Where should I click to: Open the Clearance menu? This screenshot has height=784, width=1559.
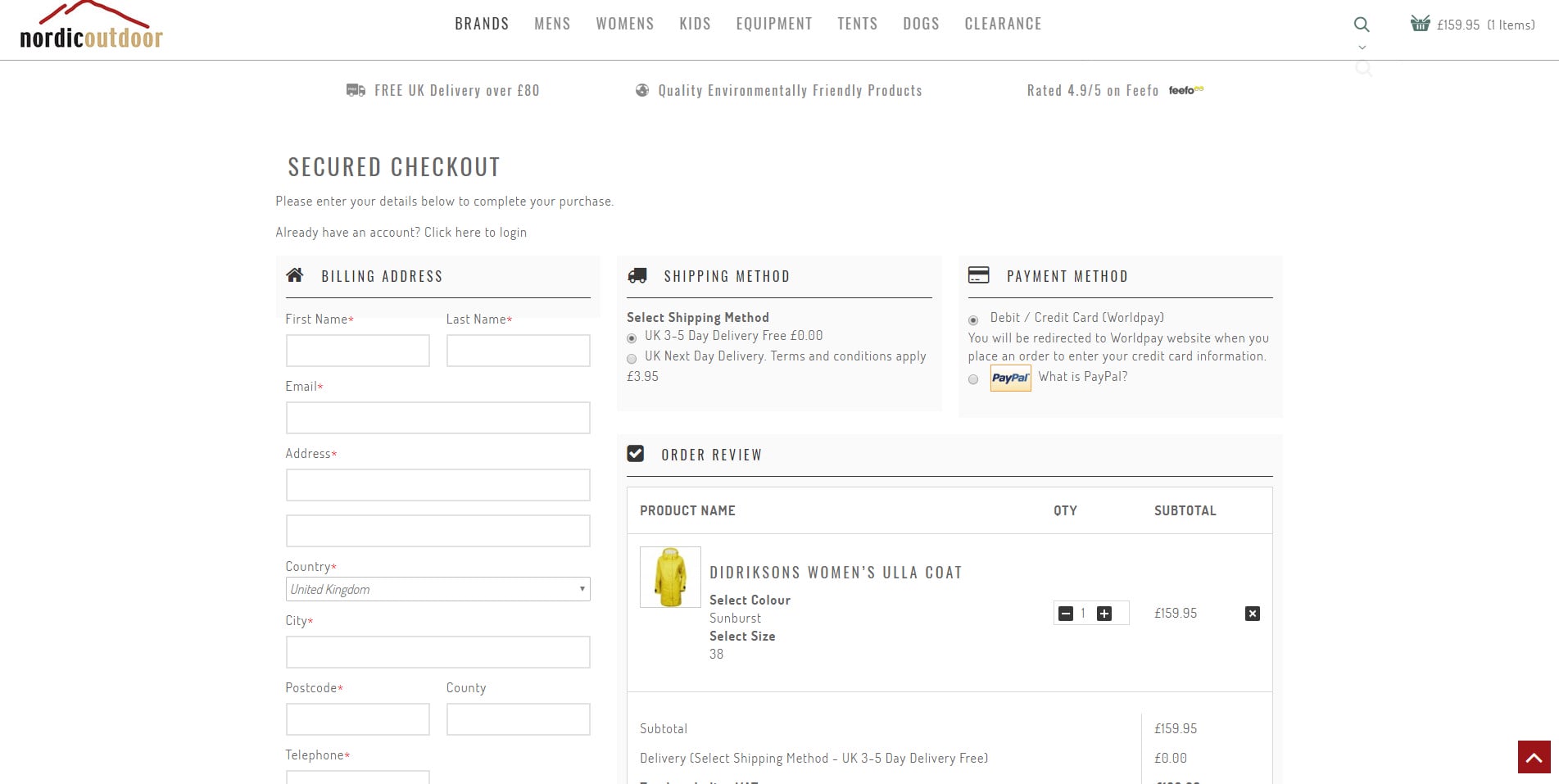(x=1003, y=24)
